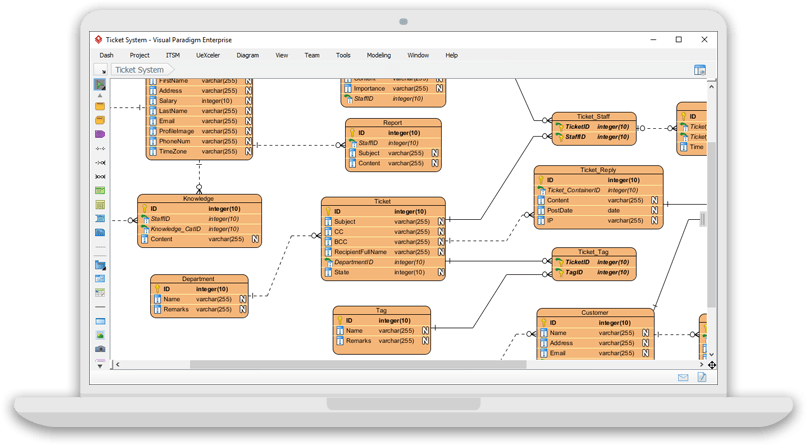The image size is (807, 445).
Task: Select the Knowledge entity header
Action: point(199,199)
